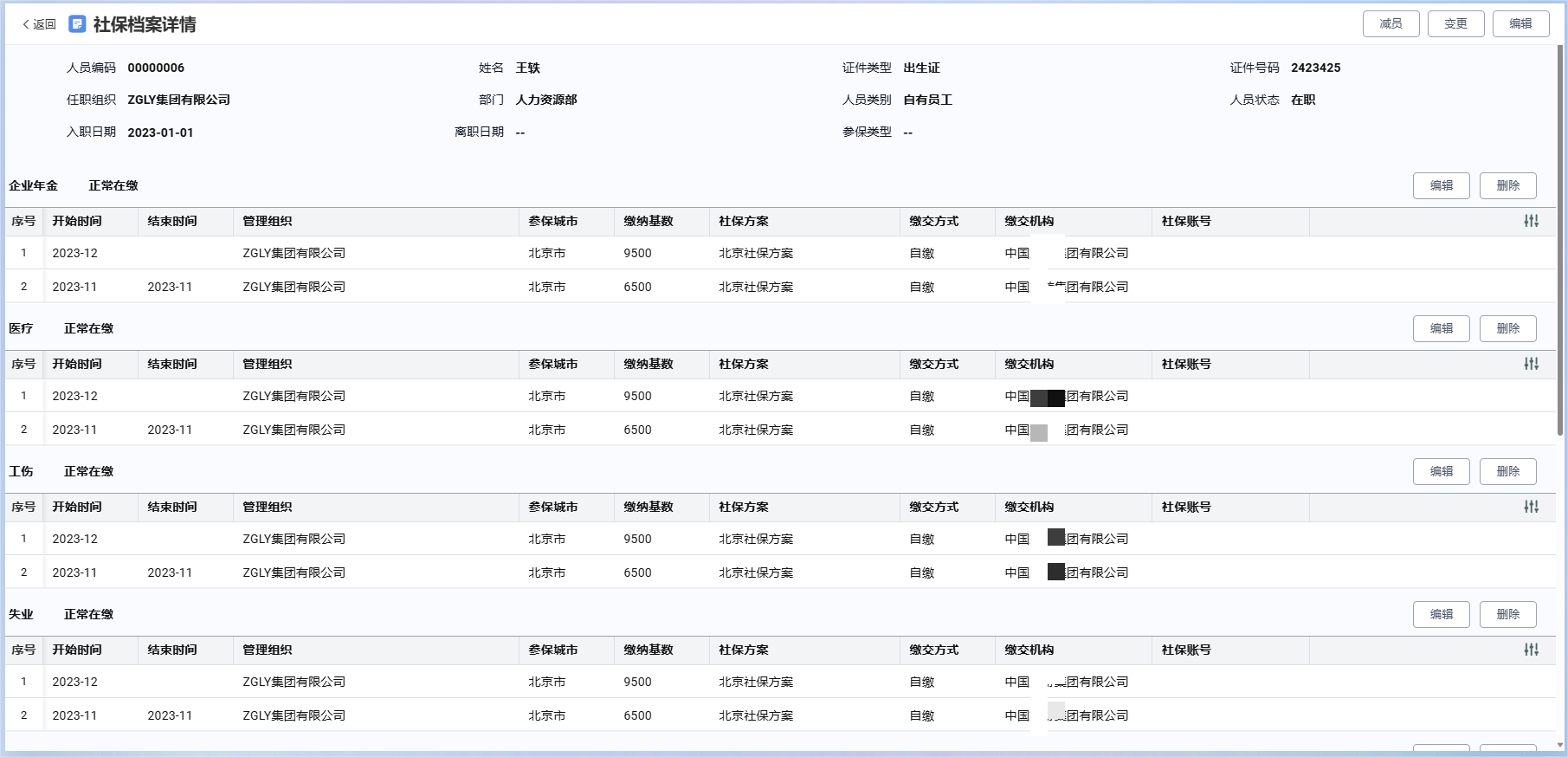Open column settings for 企业年金 table

[x=1531, y=221]
